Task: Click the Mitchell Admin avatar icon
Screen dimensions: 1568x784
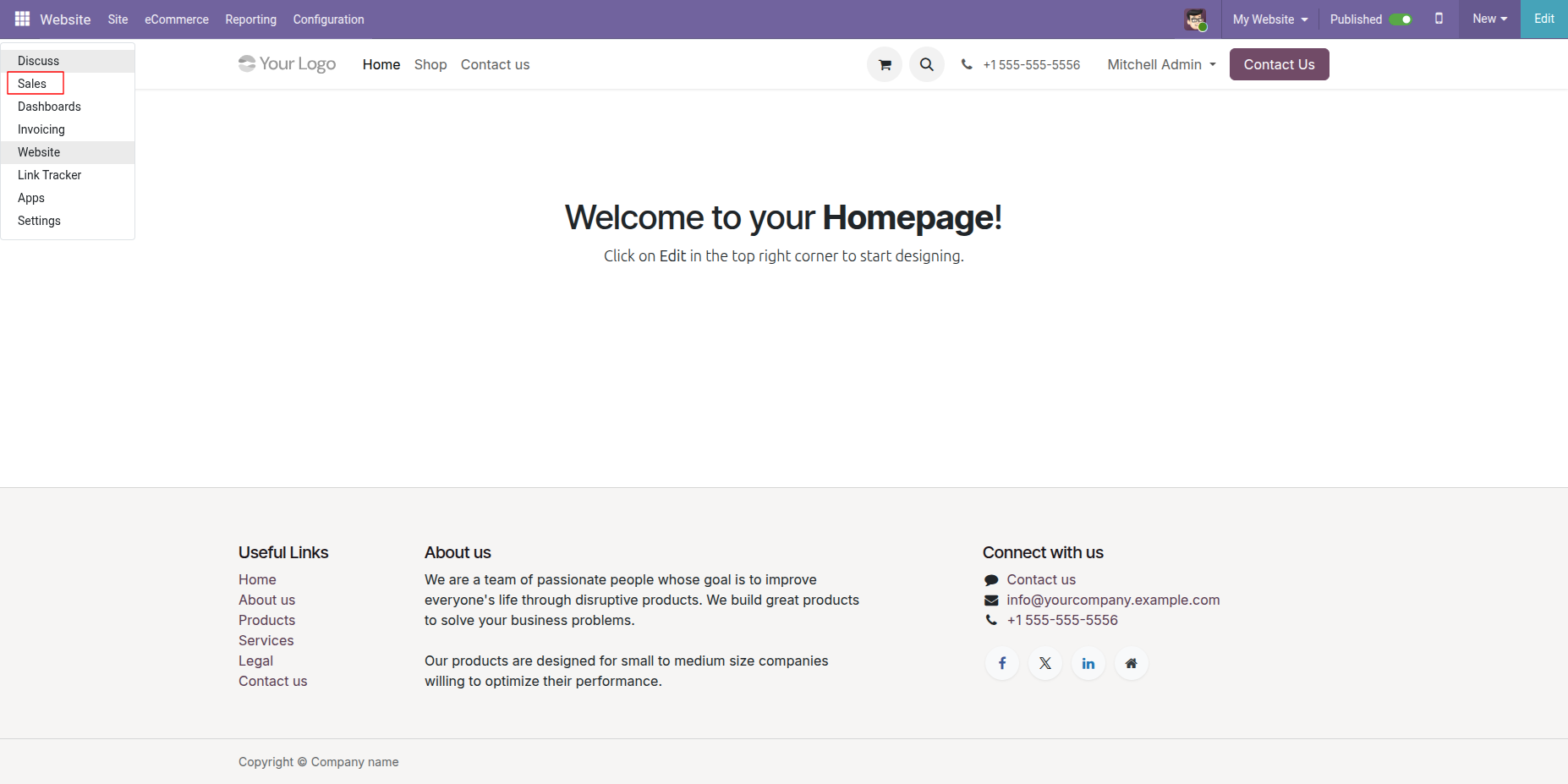Action: coord(1196,19)
